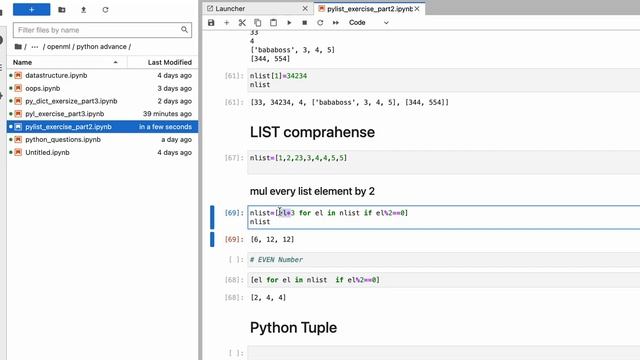This screenshot has height=360, width=640.
Task: Click the code cell containing nlist[1]=34234
Action: point(443,80)
